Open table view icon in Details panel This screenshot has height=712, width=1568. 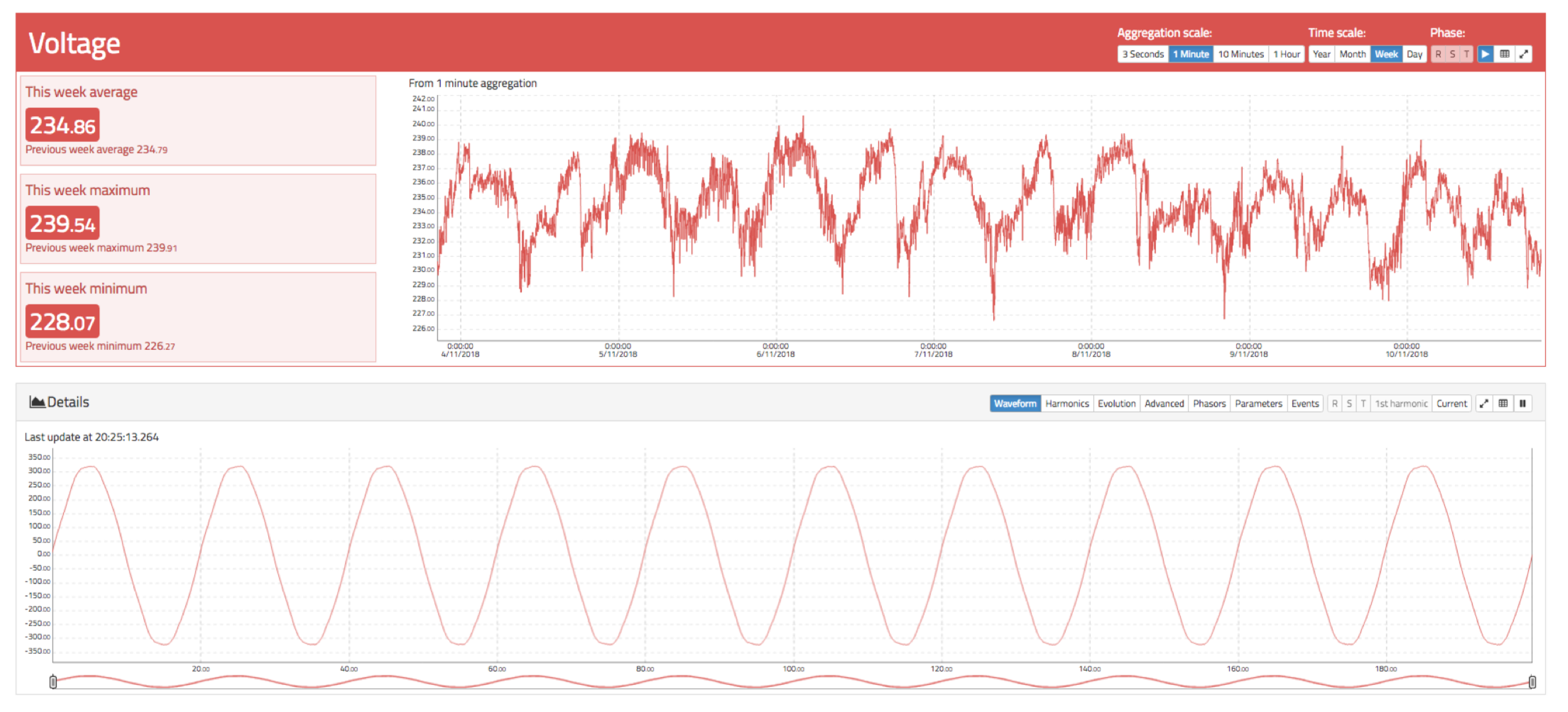pyautogui.click(x=1503, y=404)
